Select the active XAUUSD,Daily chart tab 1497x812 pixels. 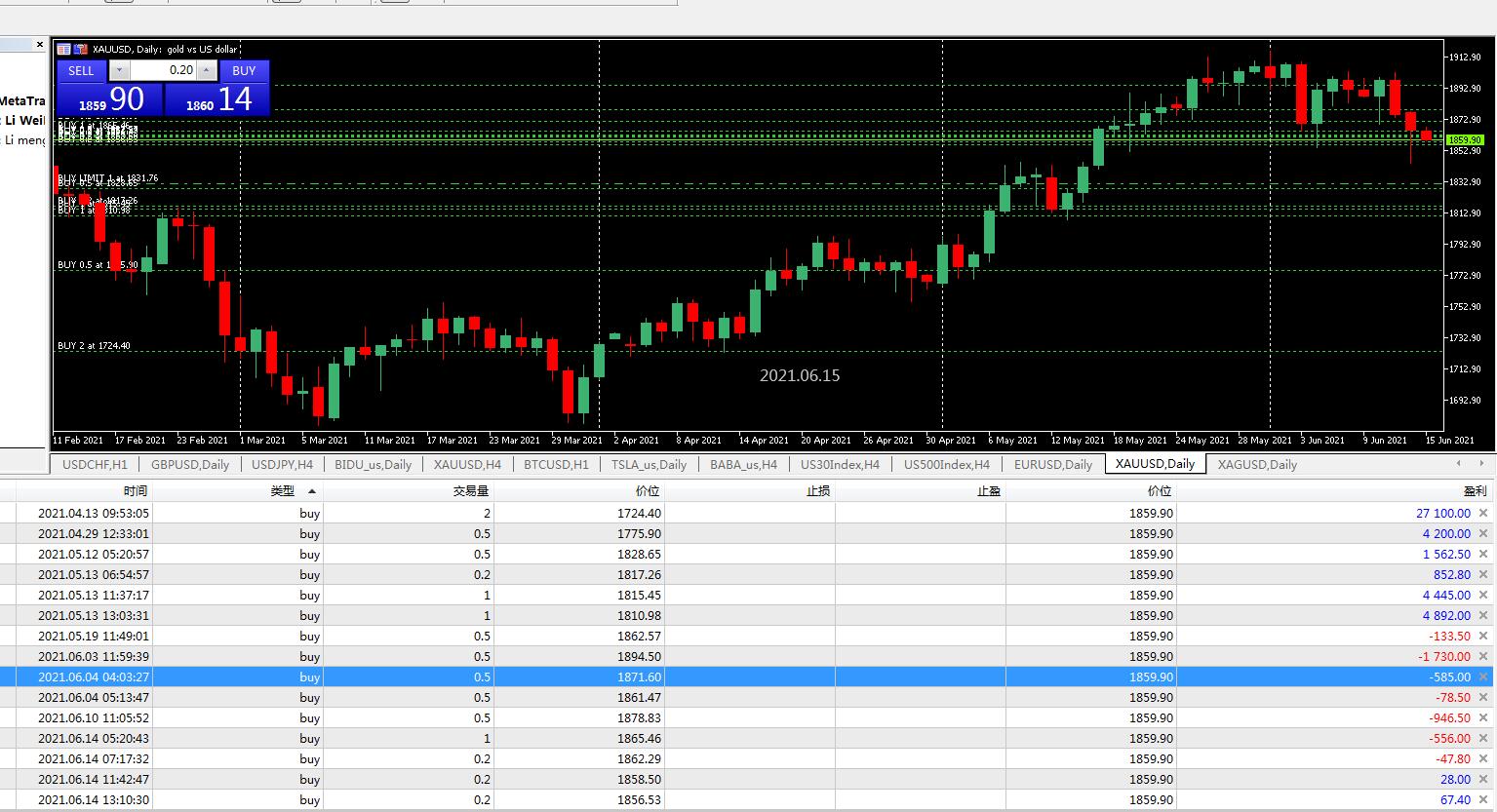pos(1156,464)
